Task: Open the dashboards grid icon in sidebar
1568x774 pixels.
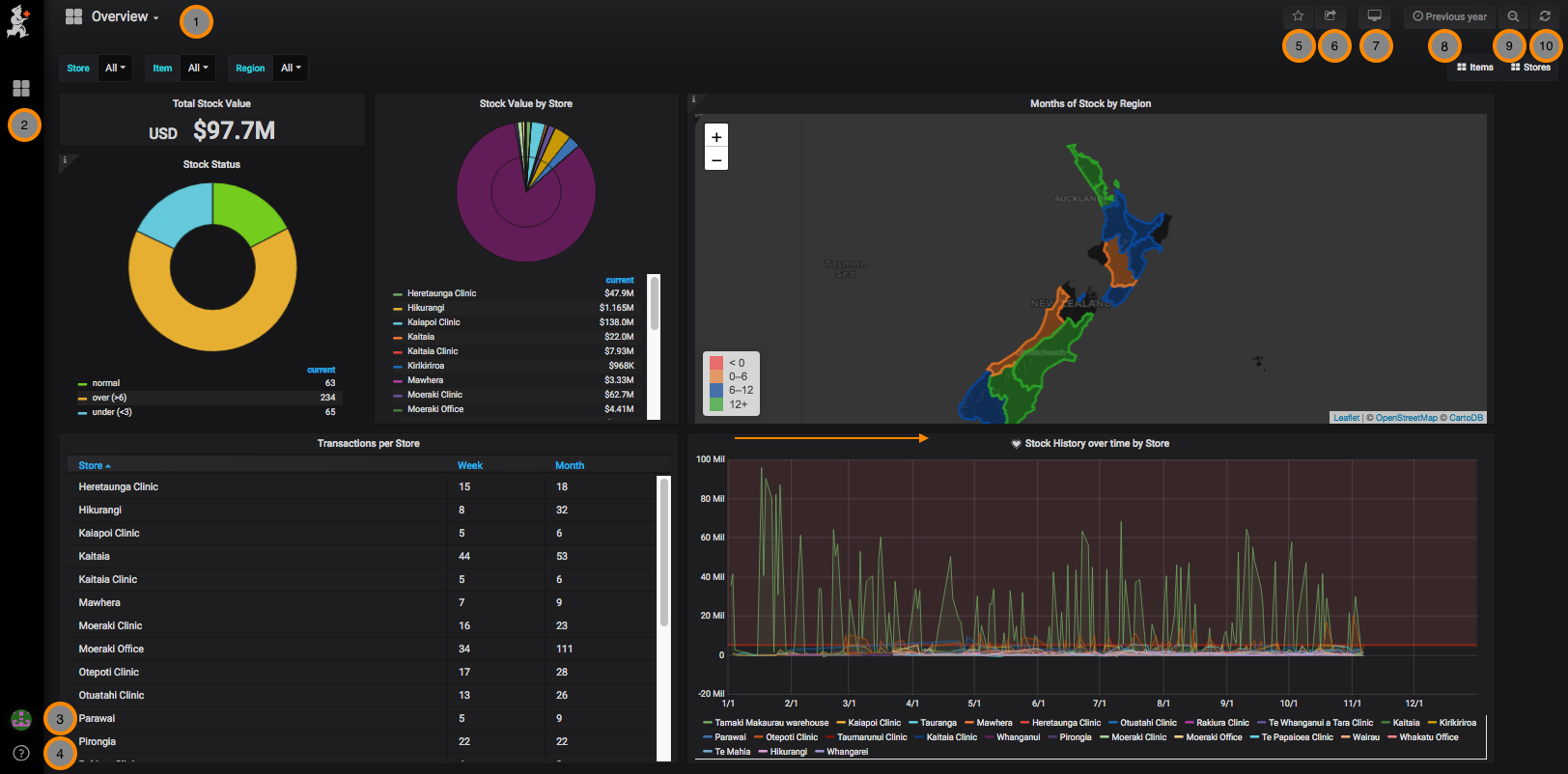Action: pos(21,89)
